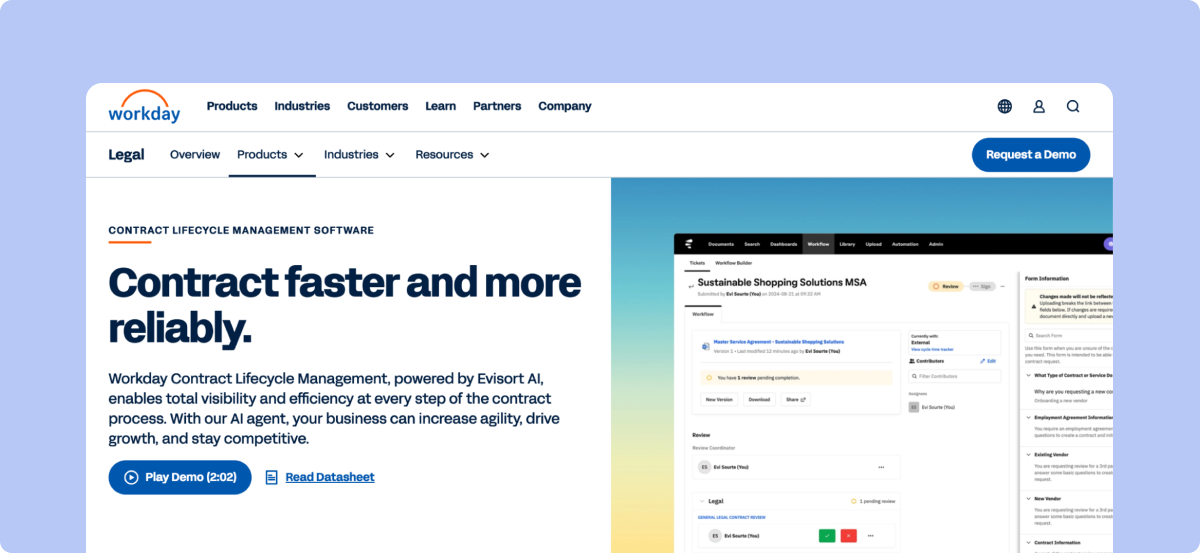This screenshot has width=1200, height=553.
Task: Click the Workday logo
Action: pos(144,106)
